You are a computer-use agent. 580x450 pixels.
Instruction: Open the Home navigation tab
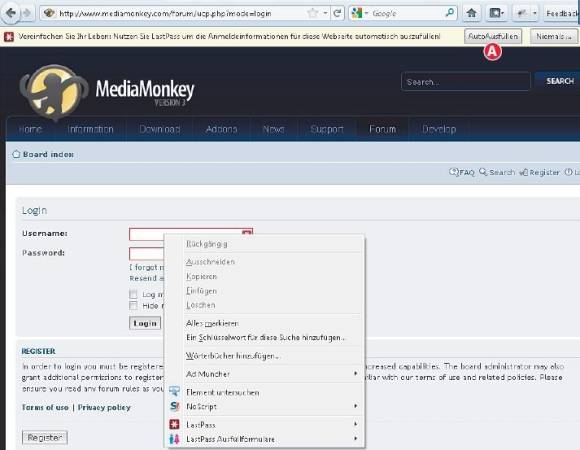[x=30, y=129]
